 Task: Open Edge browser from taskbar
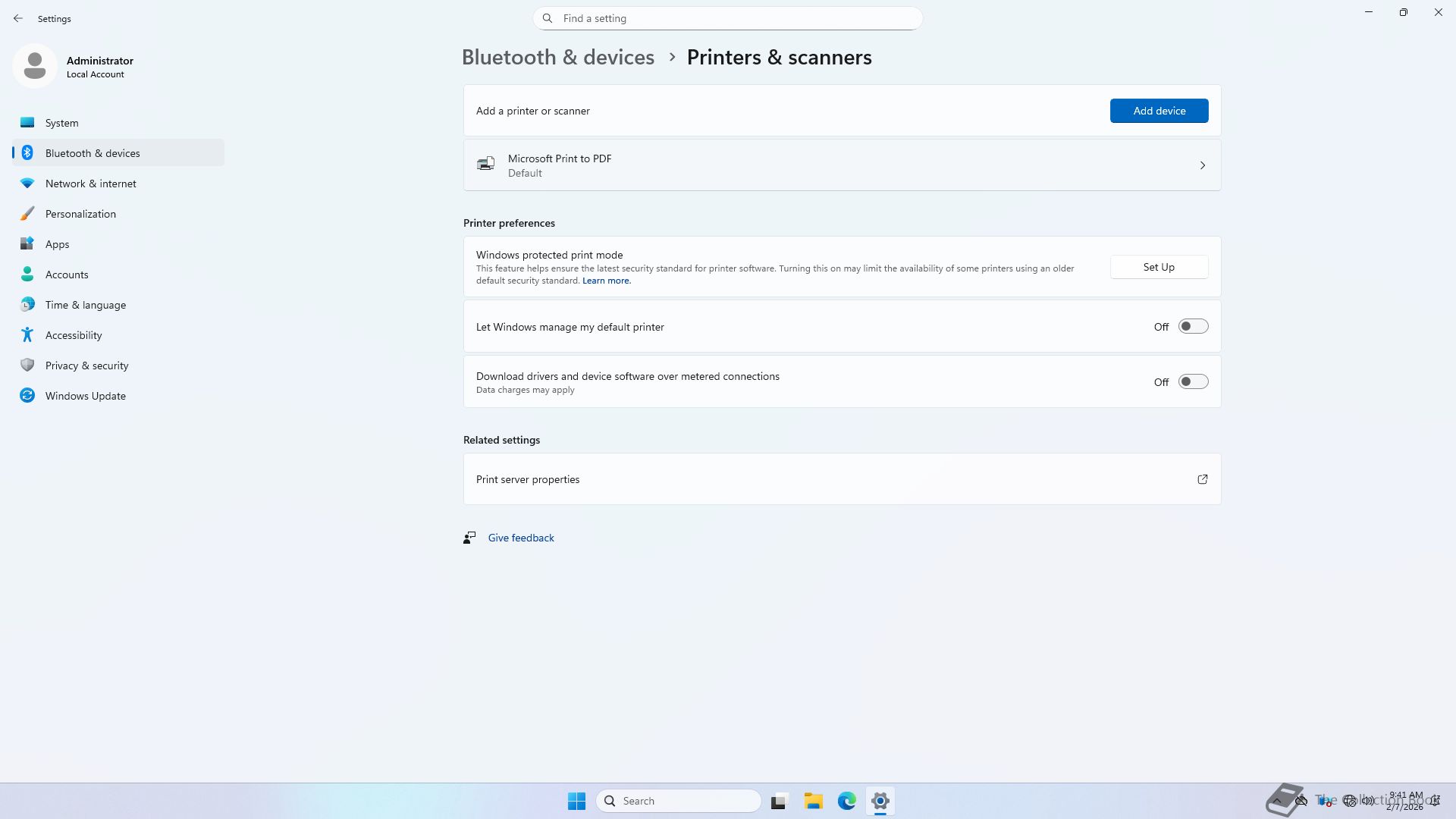846,801
